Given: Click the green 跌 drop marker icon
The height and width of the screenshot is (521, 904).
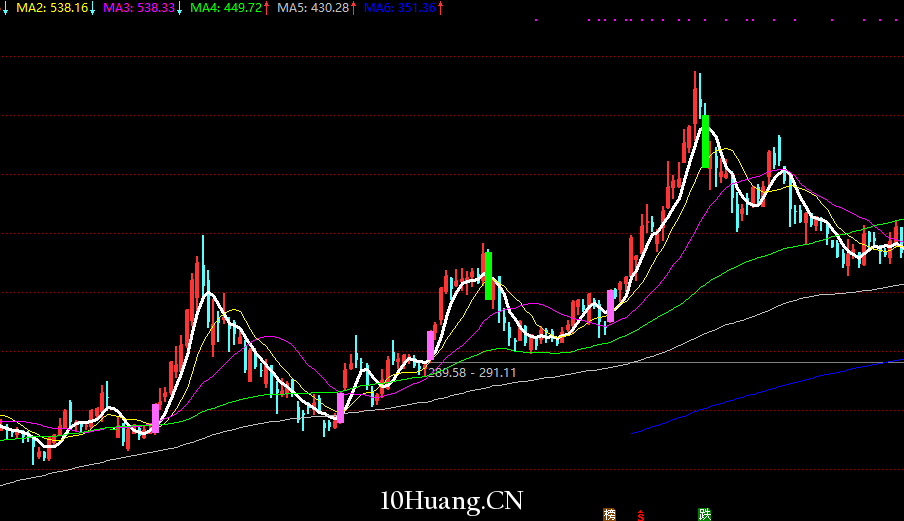Looking at the screenshot, I should pos(704,515).
